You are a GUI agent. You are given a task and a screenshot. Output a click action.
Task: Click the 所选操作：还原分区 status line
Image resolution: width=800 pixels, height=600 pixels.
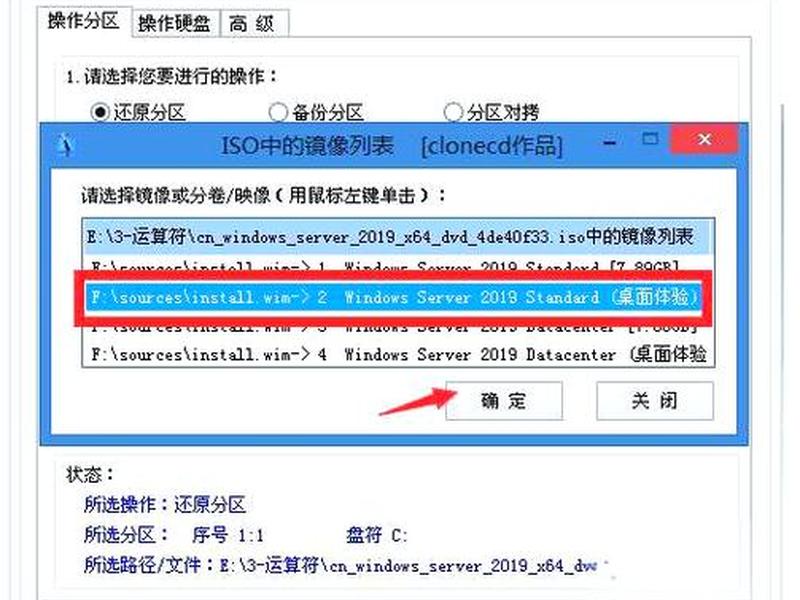point(165,505)
